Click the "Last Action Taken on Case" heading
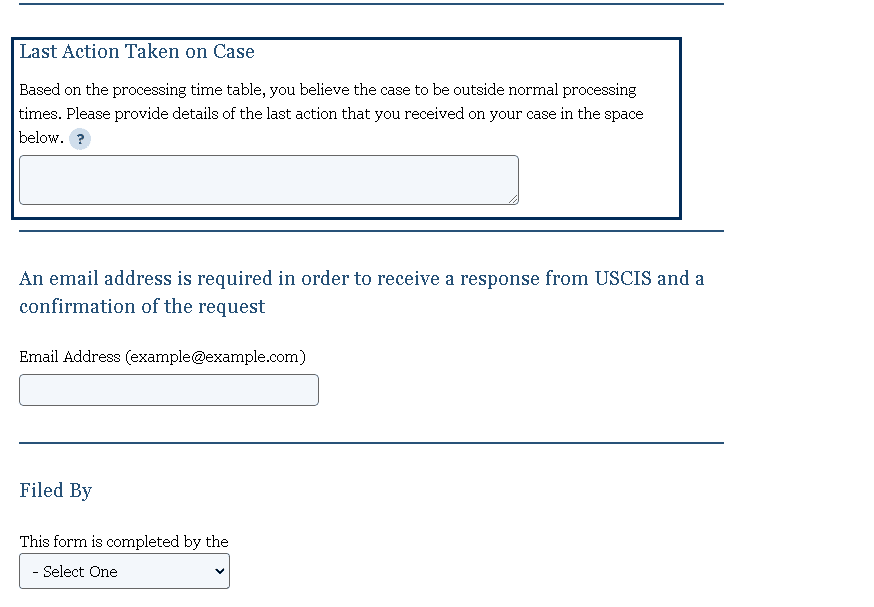874x607 pixels. coord(137,52)
